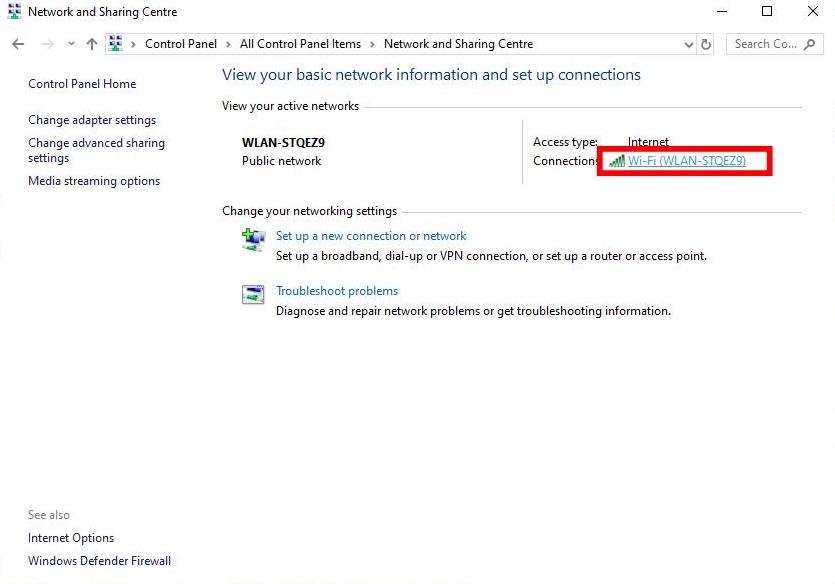Go up one level with Up arrow

point(92,44)
